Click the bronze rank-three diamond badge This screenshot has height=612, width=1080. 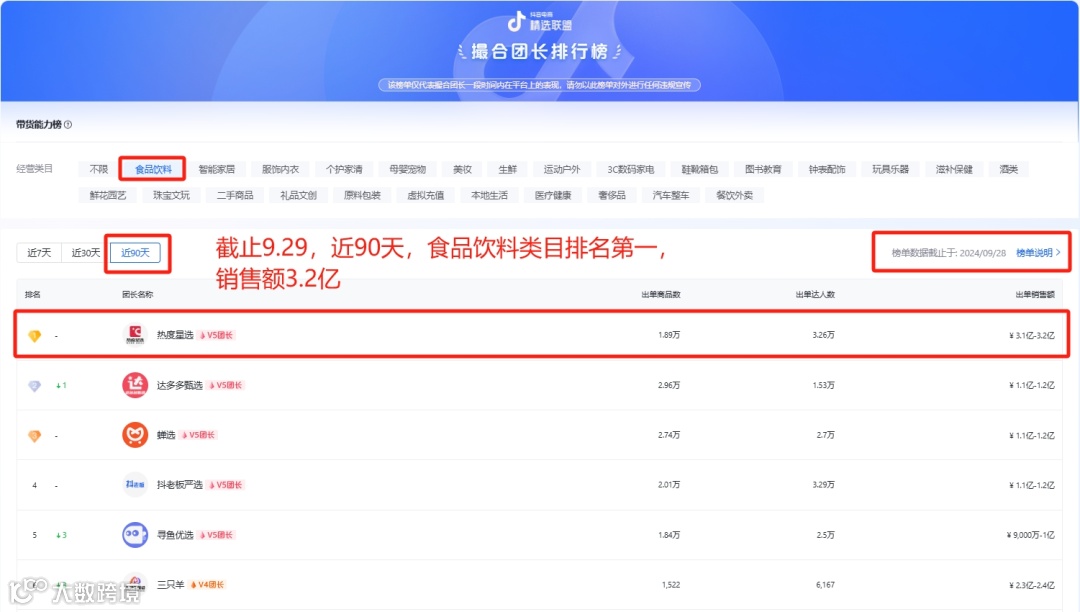pyautogui.click(x=34, y=436)
